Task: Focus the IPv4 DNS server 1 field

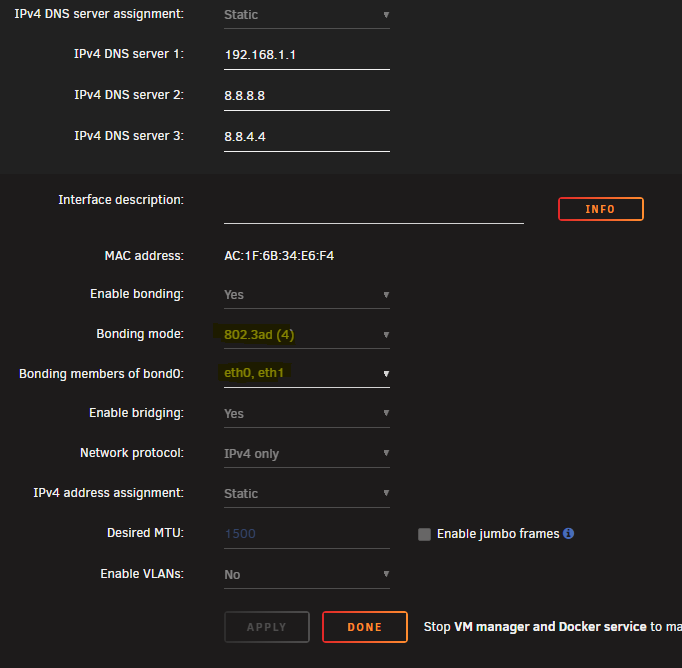Action: (x=307, y=56)
